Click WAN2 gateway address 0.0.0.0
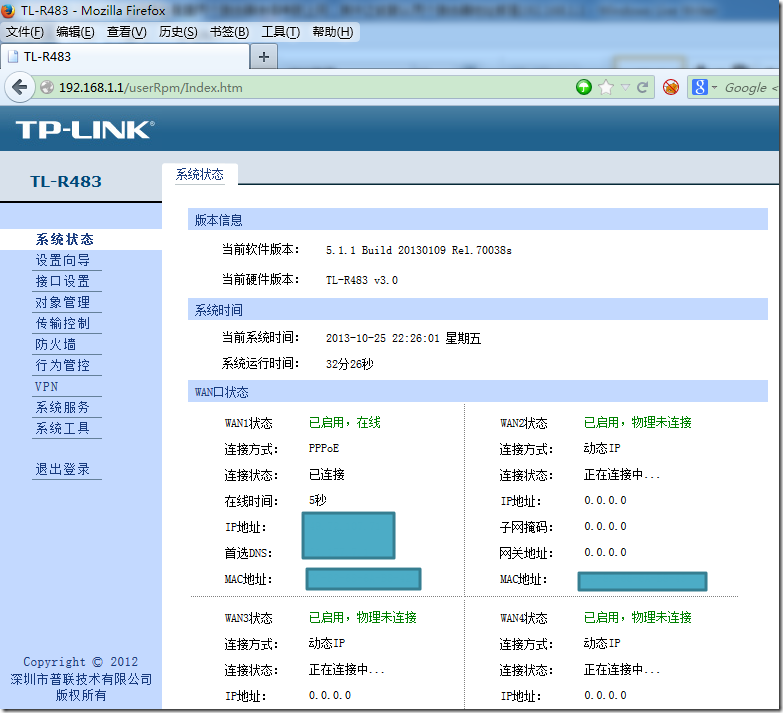783x713 pixels. pos(605,552)
